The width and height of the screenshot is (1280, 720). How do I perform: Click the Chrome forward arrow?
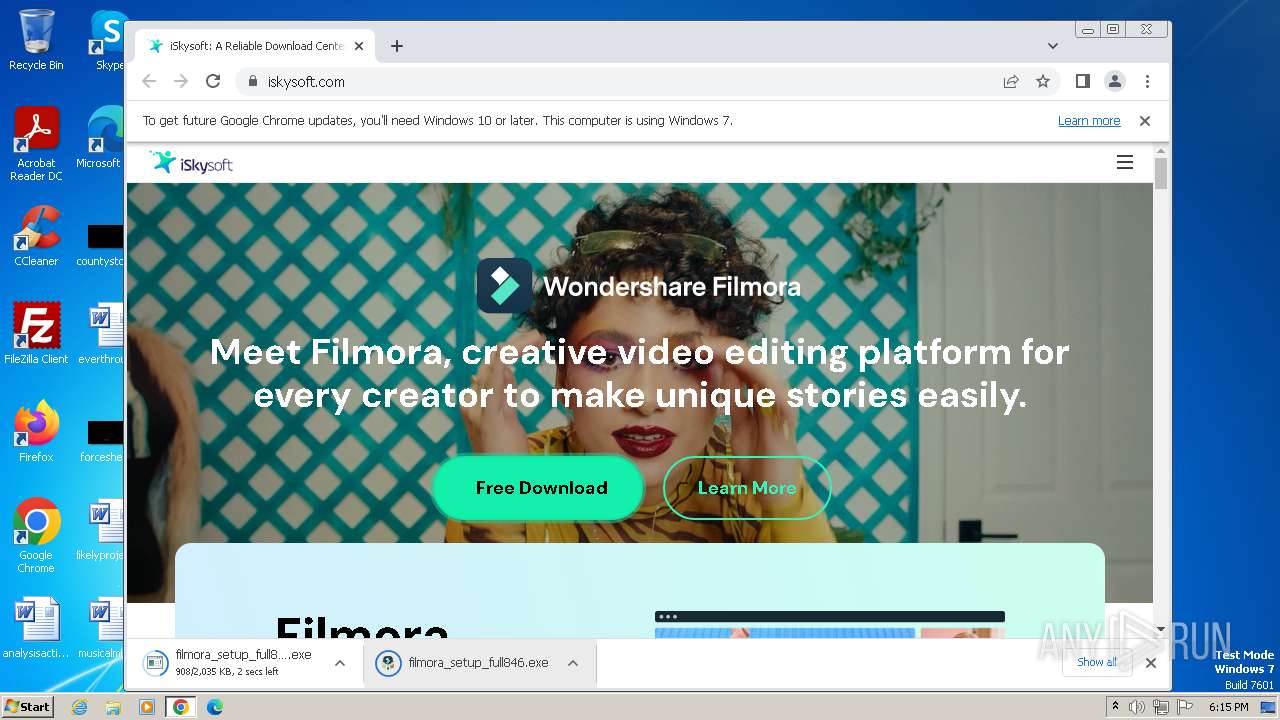click(181, 81)
